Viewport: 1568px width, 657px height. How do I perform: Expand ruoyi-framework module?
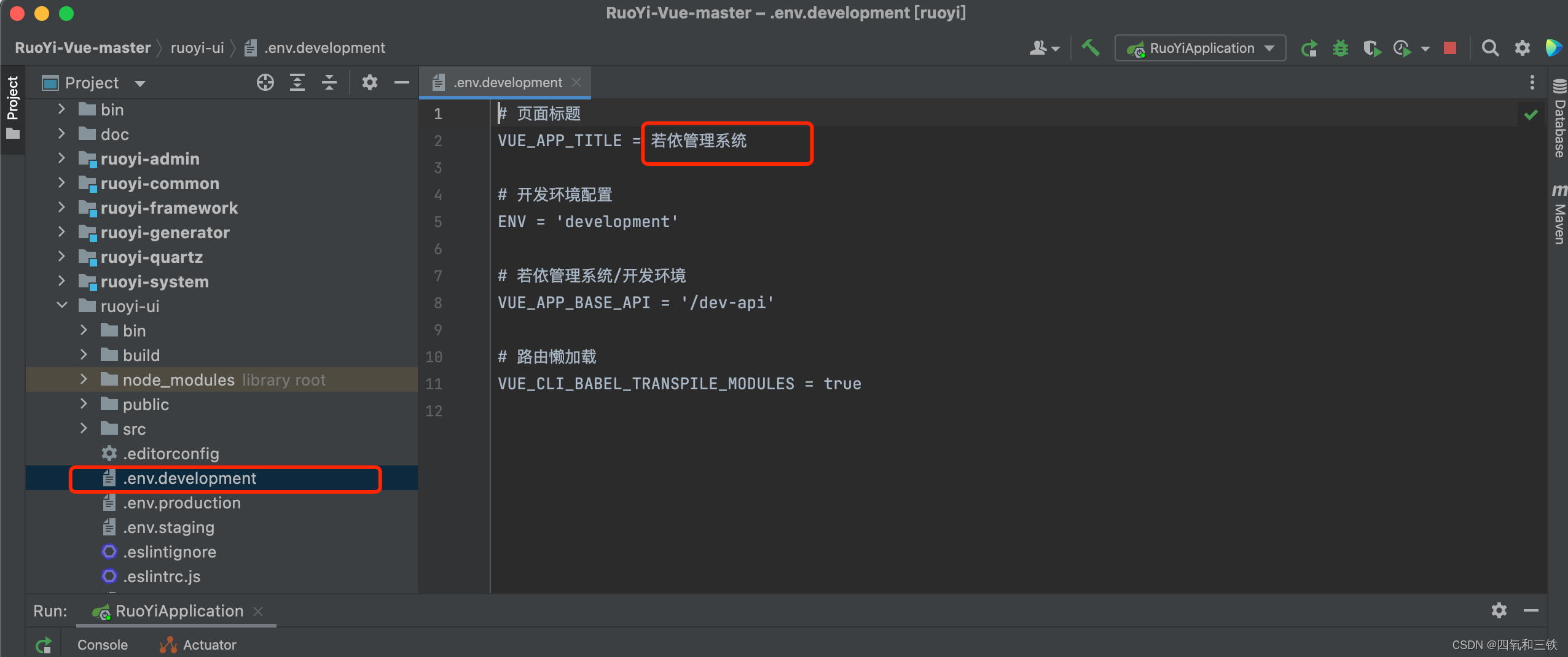(61, 208)
